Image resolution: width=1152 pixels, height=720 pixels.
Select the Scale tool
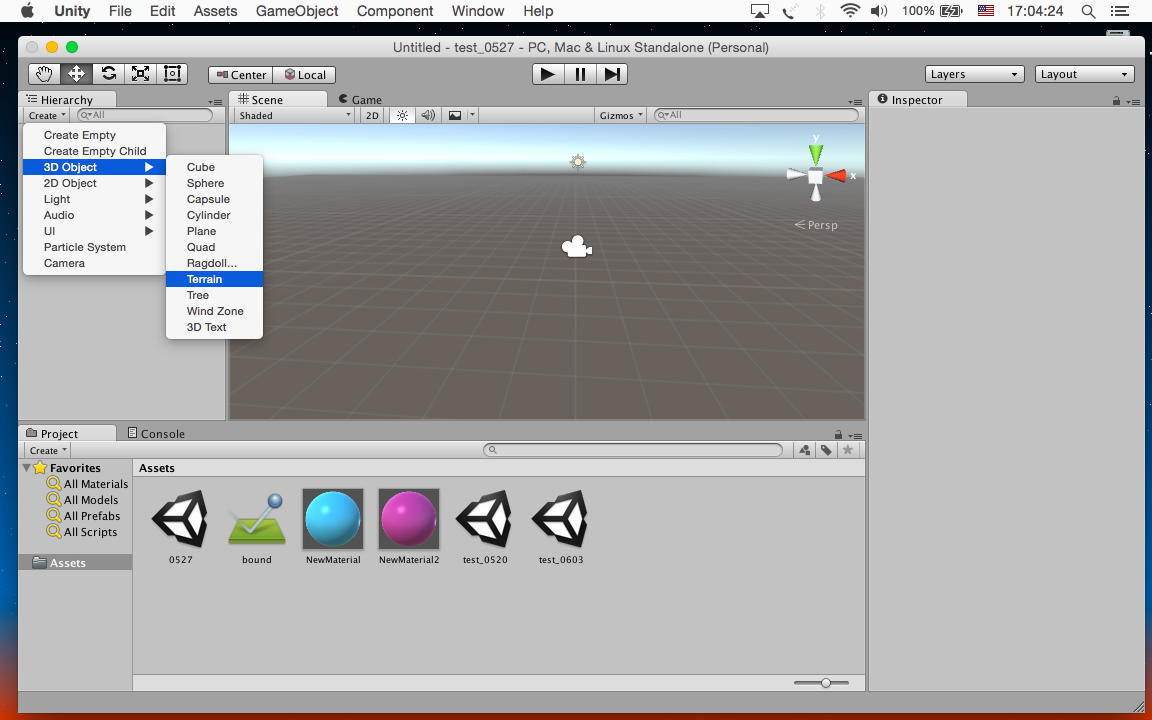140,74
